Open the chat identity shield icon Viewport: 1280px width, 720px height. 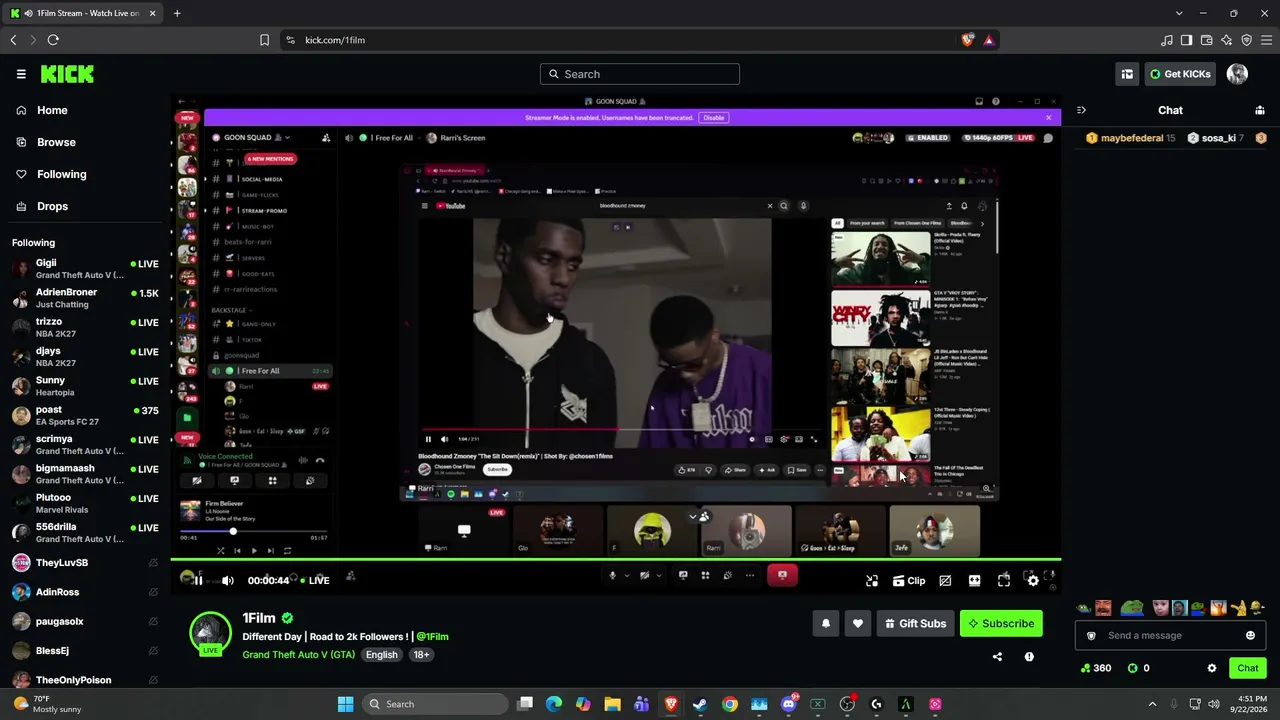pyautogui.click(x=1091, y=636)
